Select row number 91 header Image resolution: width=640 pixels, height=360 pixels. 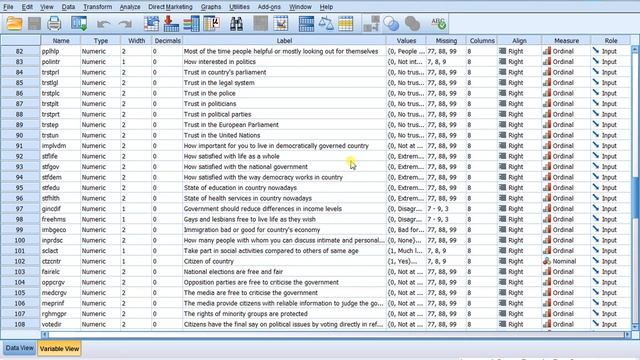pos(20,146)
